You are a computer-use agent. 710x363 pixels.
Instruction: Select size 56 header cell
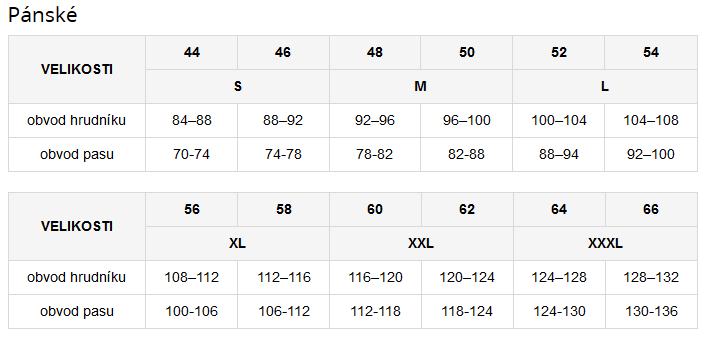click(x=192, y=210)
